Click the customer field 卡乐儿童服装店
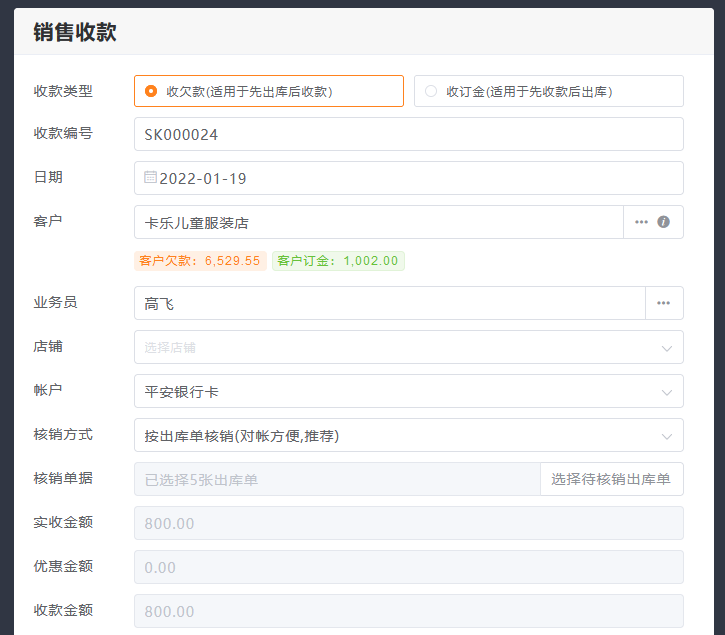Viewport: 725px width, 635px height. click(x=378, y=222)
